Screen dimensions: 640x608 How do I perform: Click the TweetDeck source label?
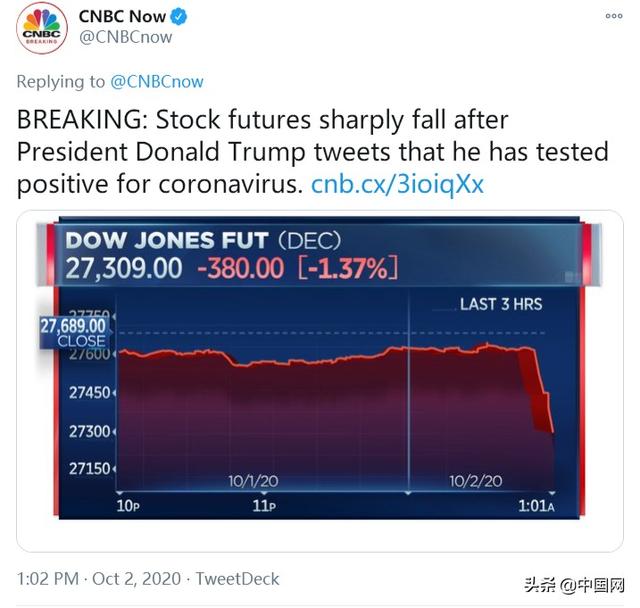[x=237, y=579]
